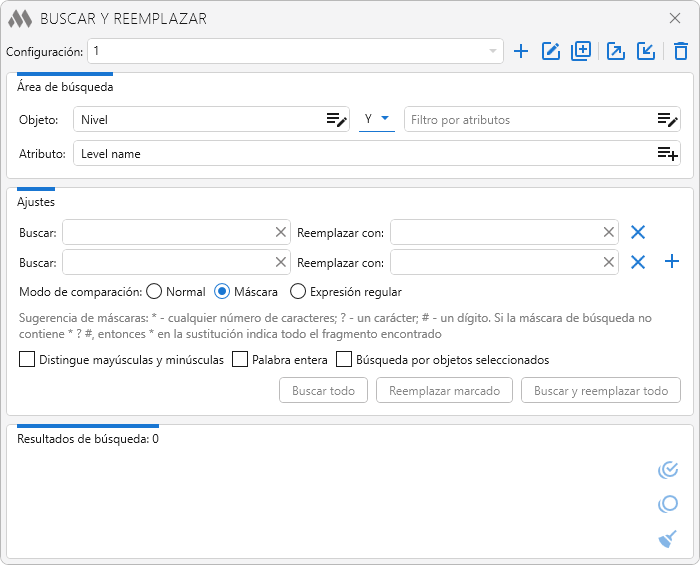Click the add new configuration plus icon
This screenshot has width=700, height=565.
(x=521, y=51)
